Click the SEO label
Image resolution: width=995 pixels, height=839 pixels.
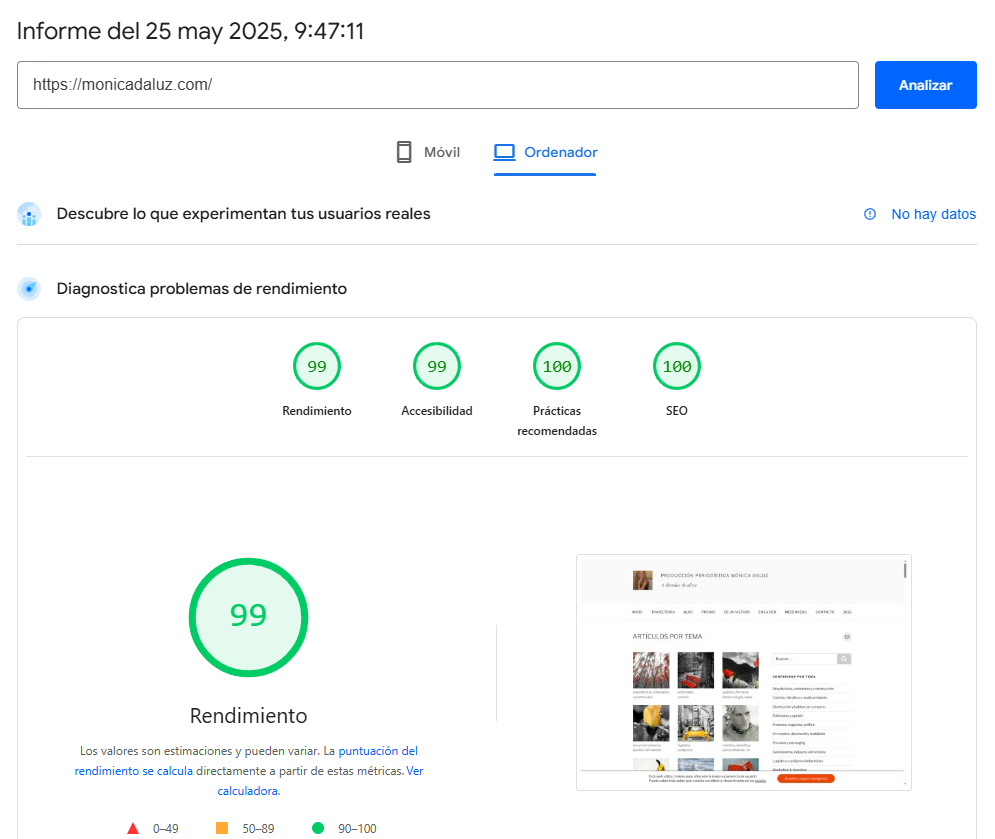[676, 411]
